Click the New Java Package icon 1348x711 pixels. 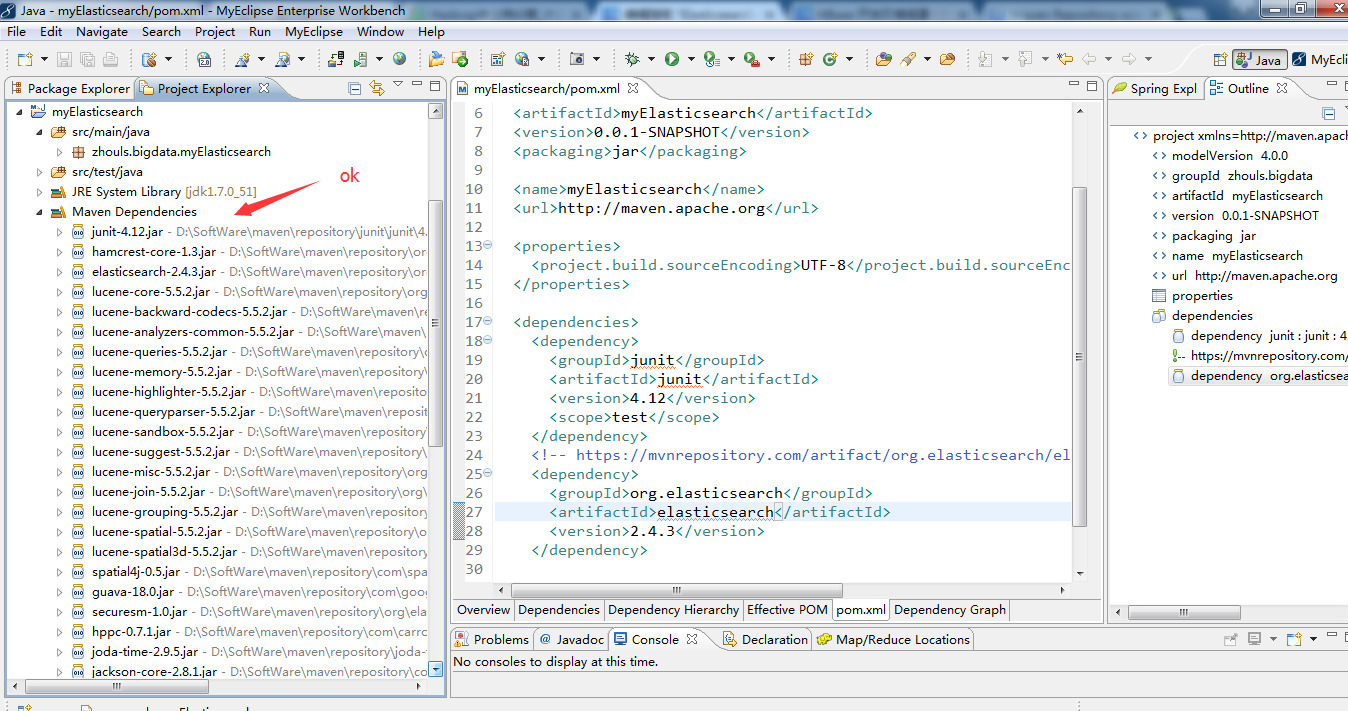click(x=806, y=59)
